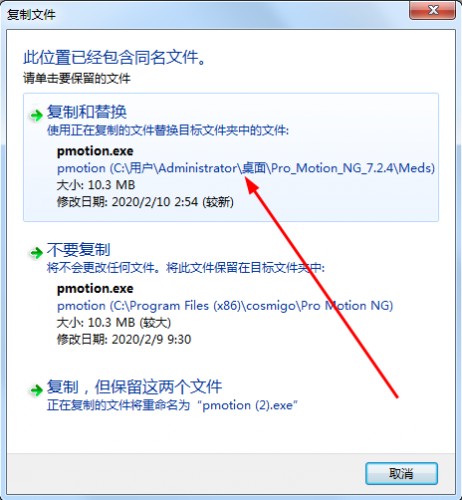
Task: Click the 此位置已经包含同名文件 header
Action: (x=115, y=57)
